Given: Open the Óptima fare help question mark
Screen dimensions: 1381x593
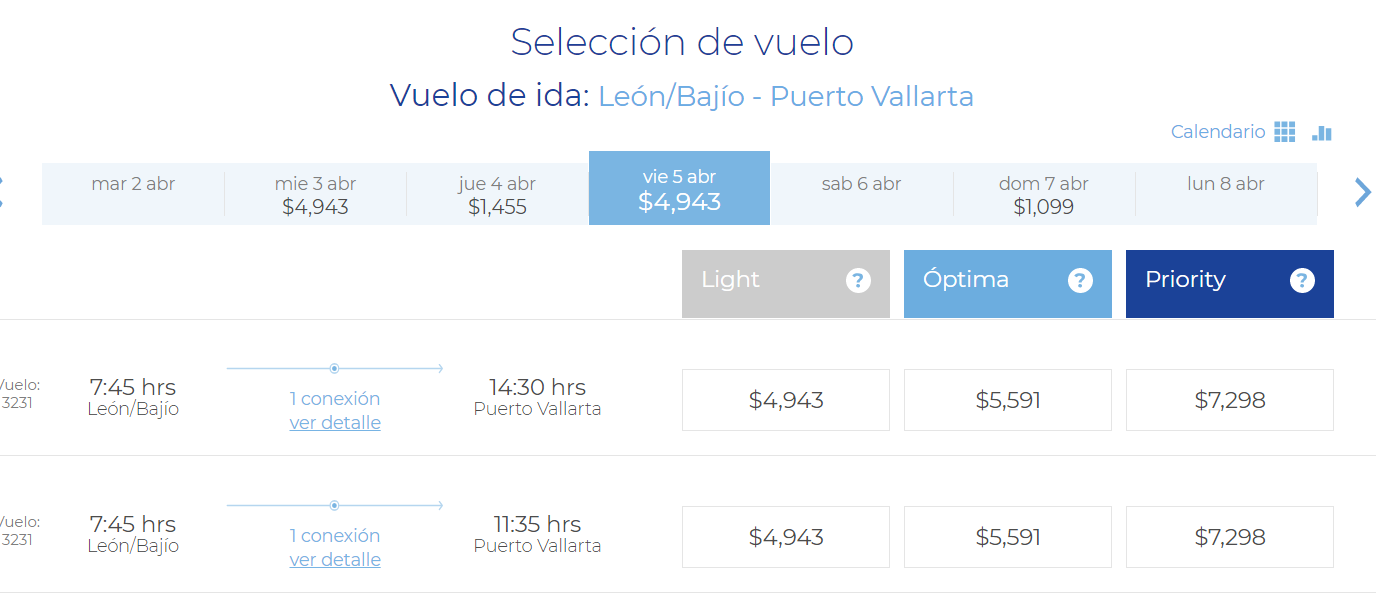Looking at the screenshot, I should pyautogui.click(x=1080, y=282).
